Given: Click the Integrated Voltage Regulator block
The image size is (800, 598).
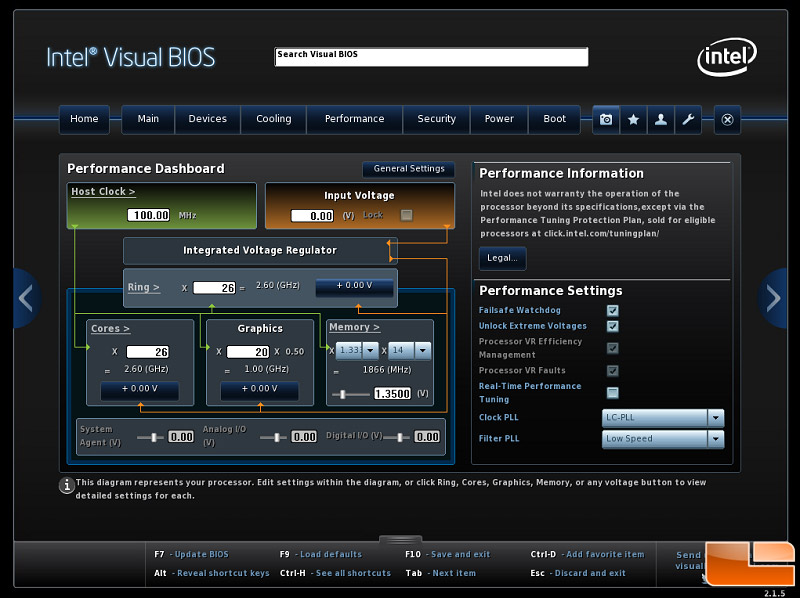Looking at the screenshot, I should [x=260, y=251].
